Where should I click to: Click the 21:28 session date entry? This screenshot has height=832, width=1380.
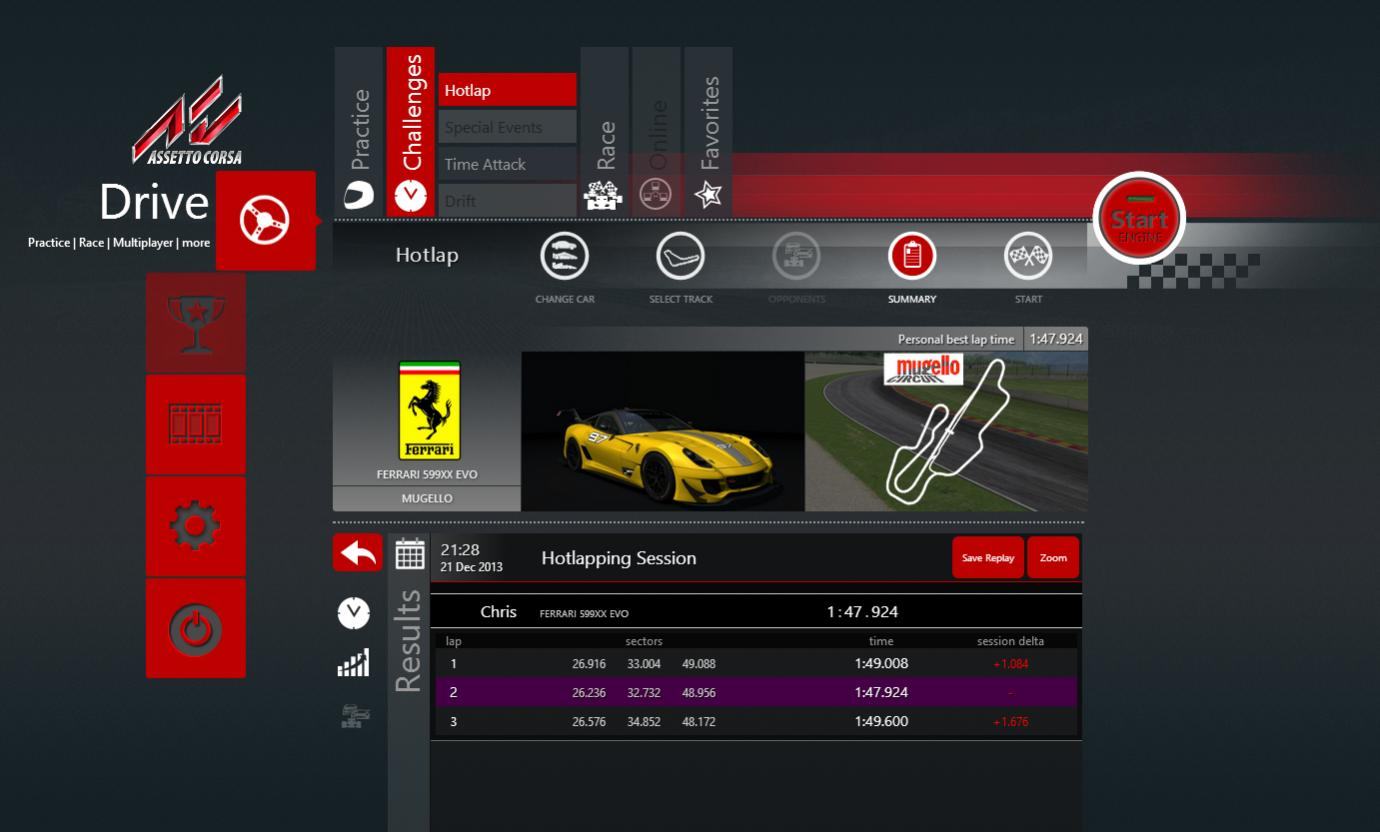pyautogui.click(x=471, y=558)
